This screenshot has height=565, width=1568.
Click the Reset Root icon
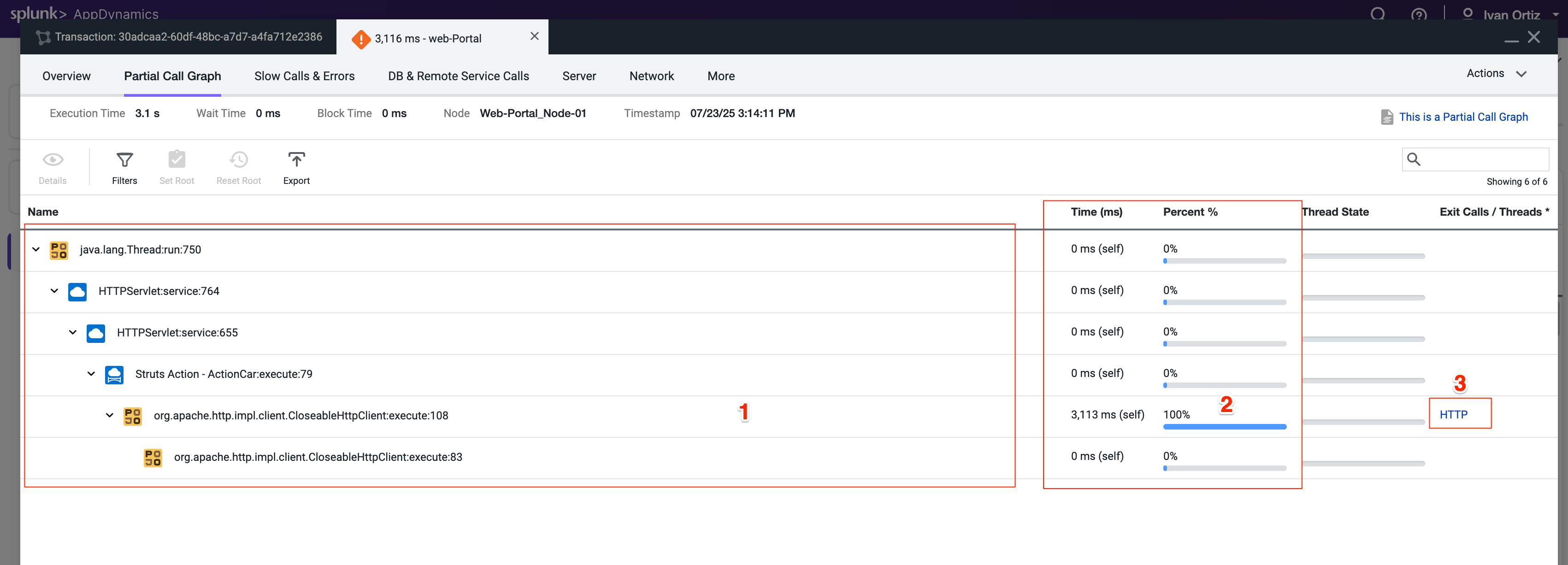point(238,166)
